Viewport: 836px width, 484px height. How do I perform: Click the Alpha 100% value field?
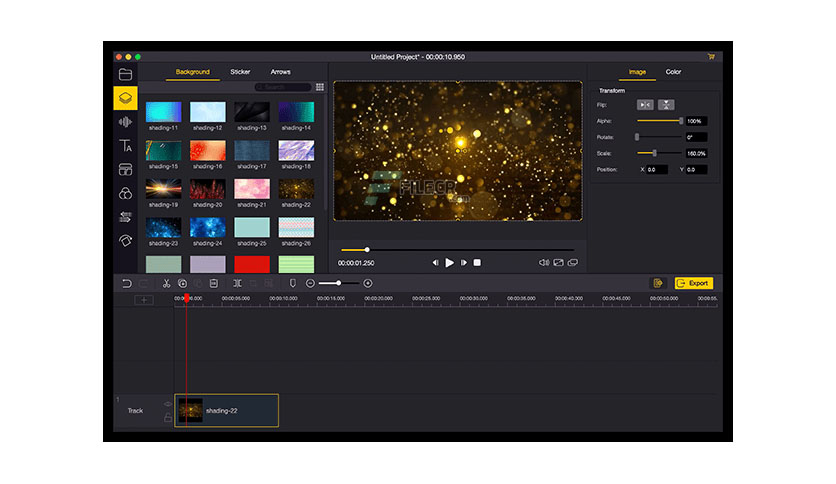click(696, 121)
